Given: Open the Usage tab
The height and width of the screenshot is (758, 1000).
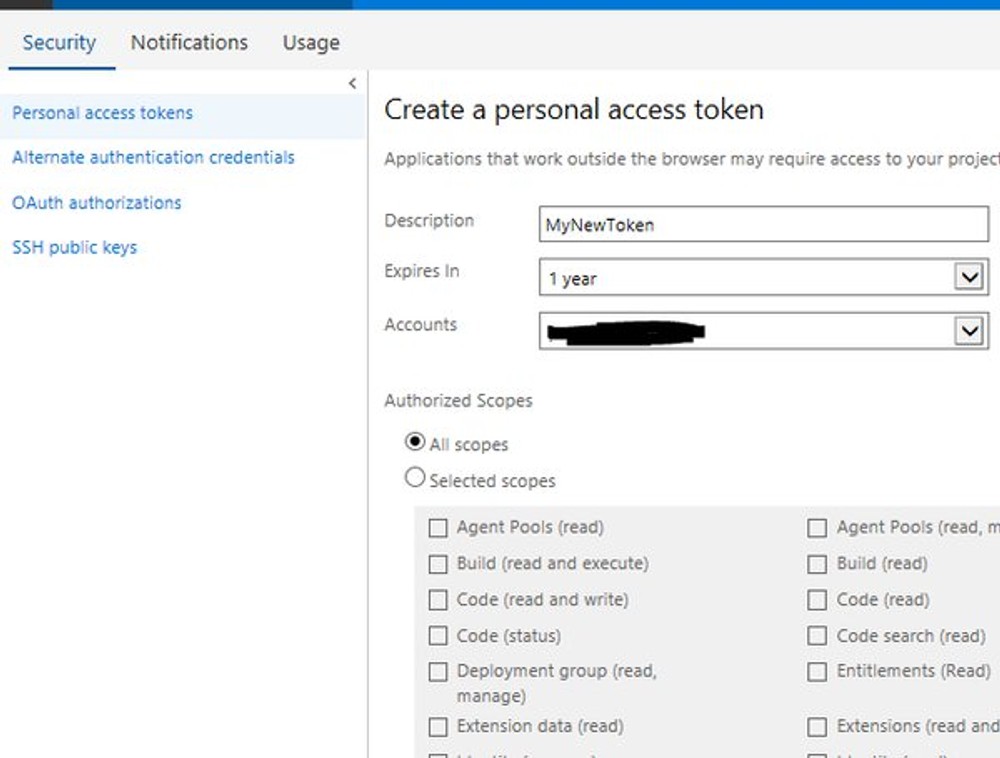Looking at the screenshot, I should pyautogui.click(x=310, y=42).
